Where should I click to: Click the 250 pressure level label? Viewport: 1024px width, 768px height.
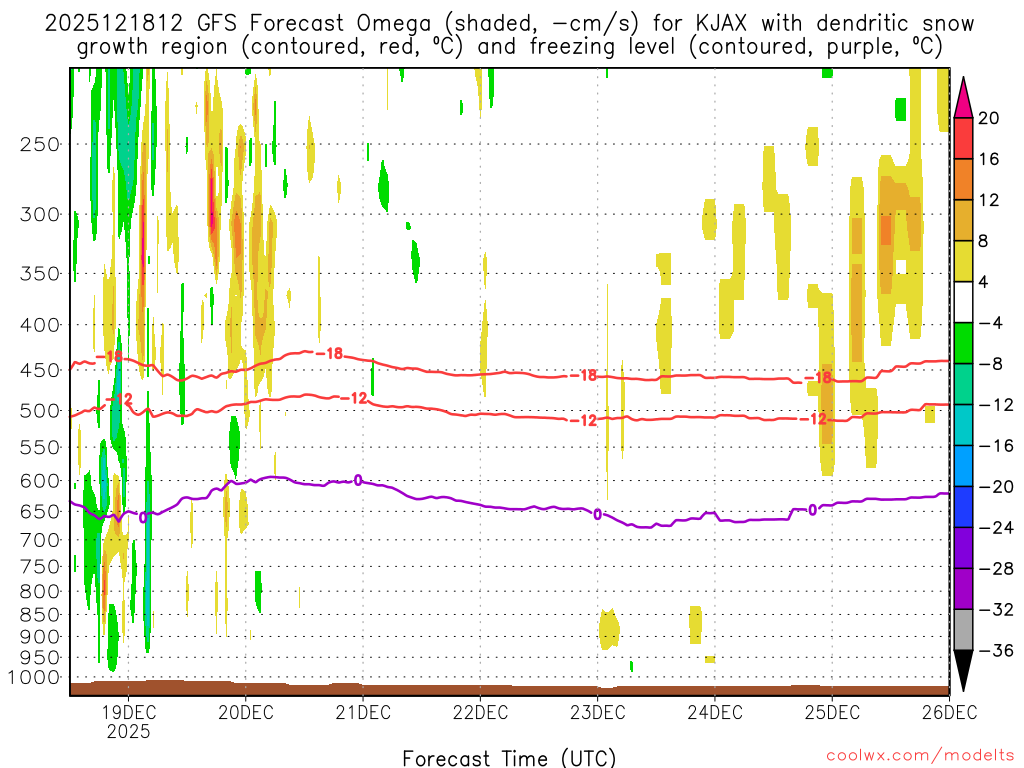(x=40, y=144)
